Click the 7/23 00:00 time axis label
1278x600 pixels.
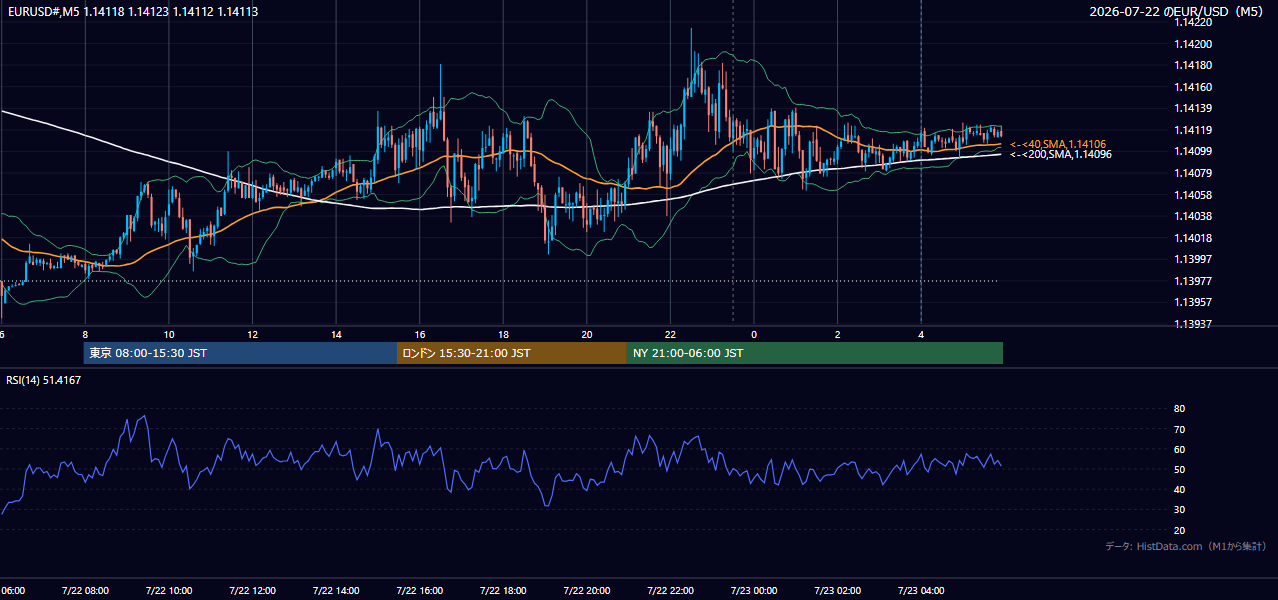(754, 591)
